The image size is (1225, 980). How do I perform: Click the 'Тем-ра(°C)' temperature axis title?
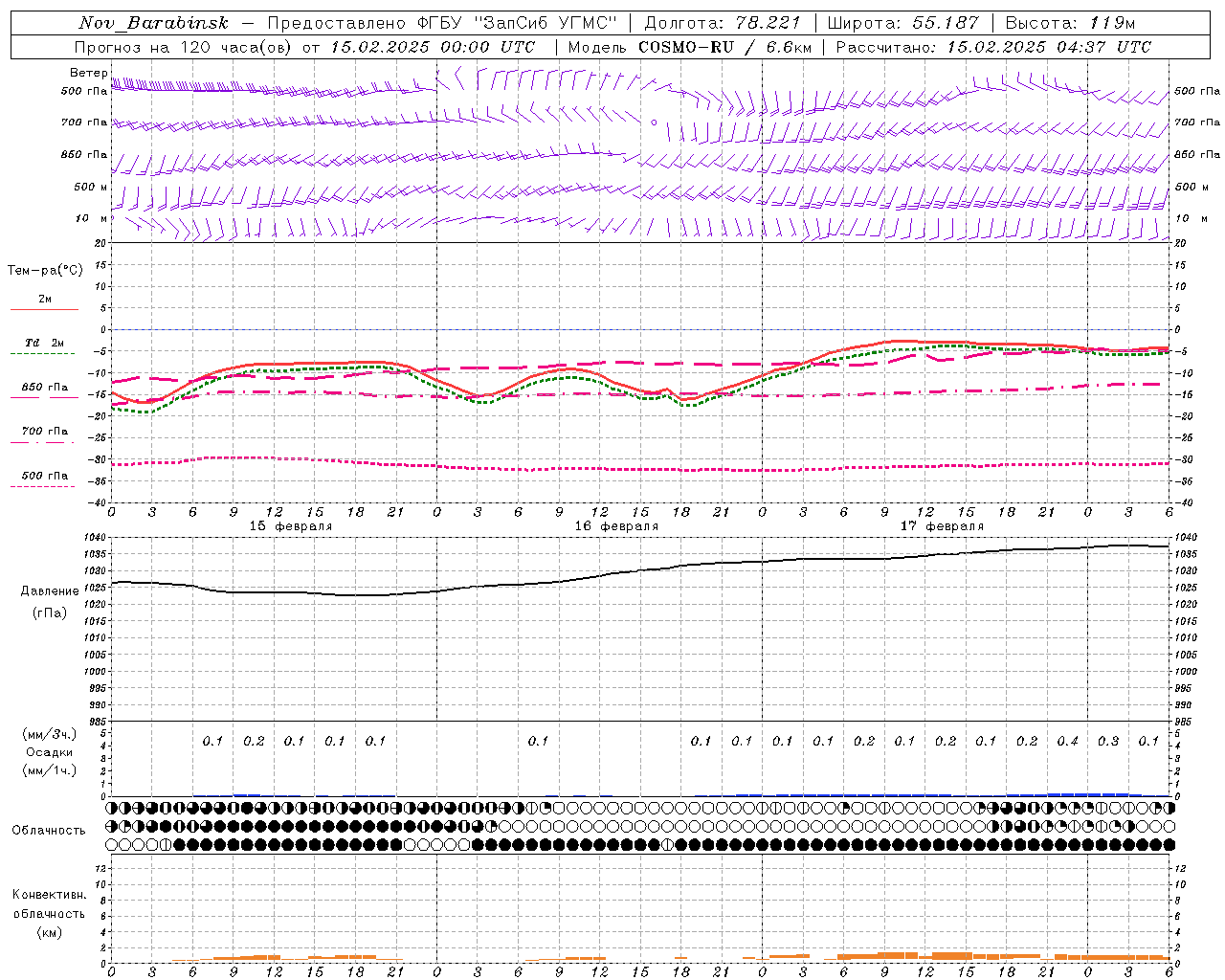tap(45, 271)
